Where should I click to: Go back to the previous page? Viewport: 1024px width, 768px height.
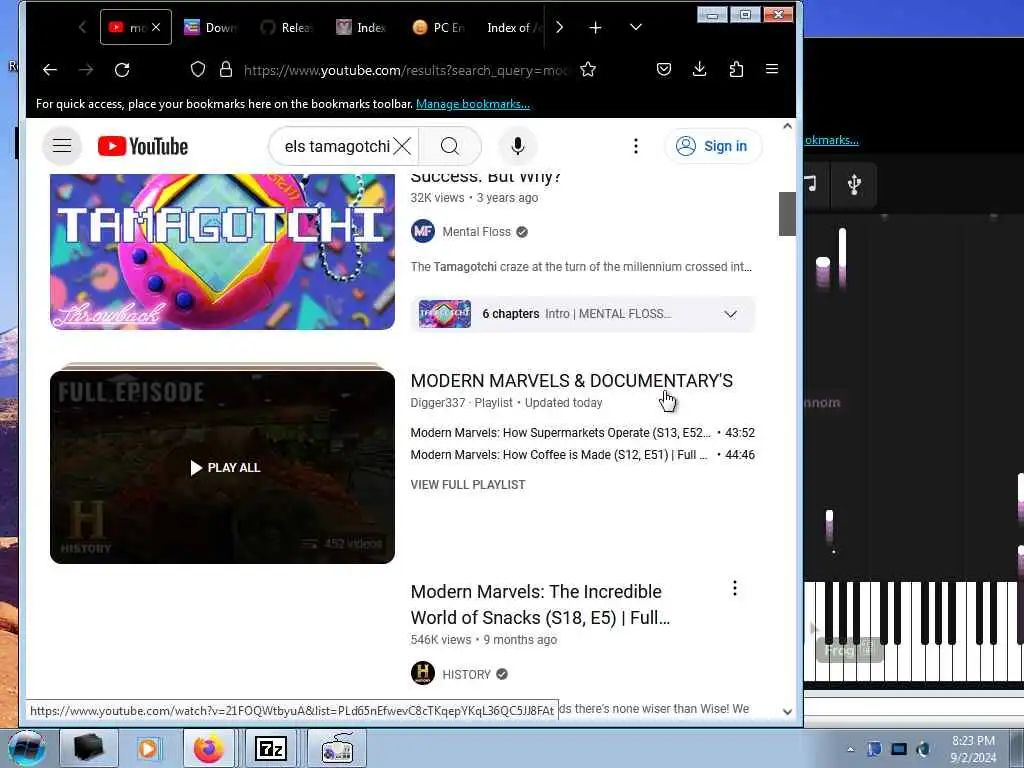coord(50,70)
